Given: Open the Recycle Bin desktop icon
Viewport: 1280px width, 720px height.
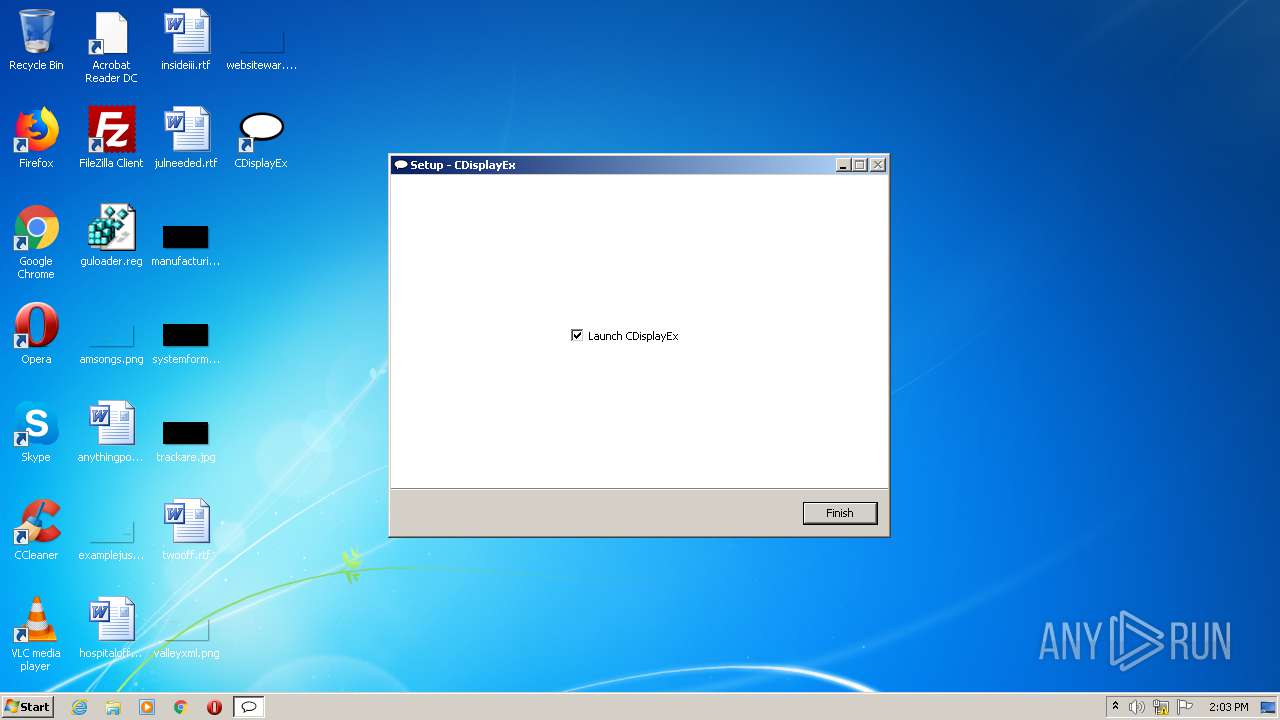Looking at the screenshot, I should pos(36,41).
